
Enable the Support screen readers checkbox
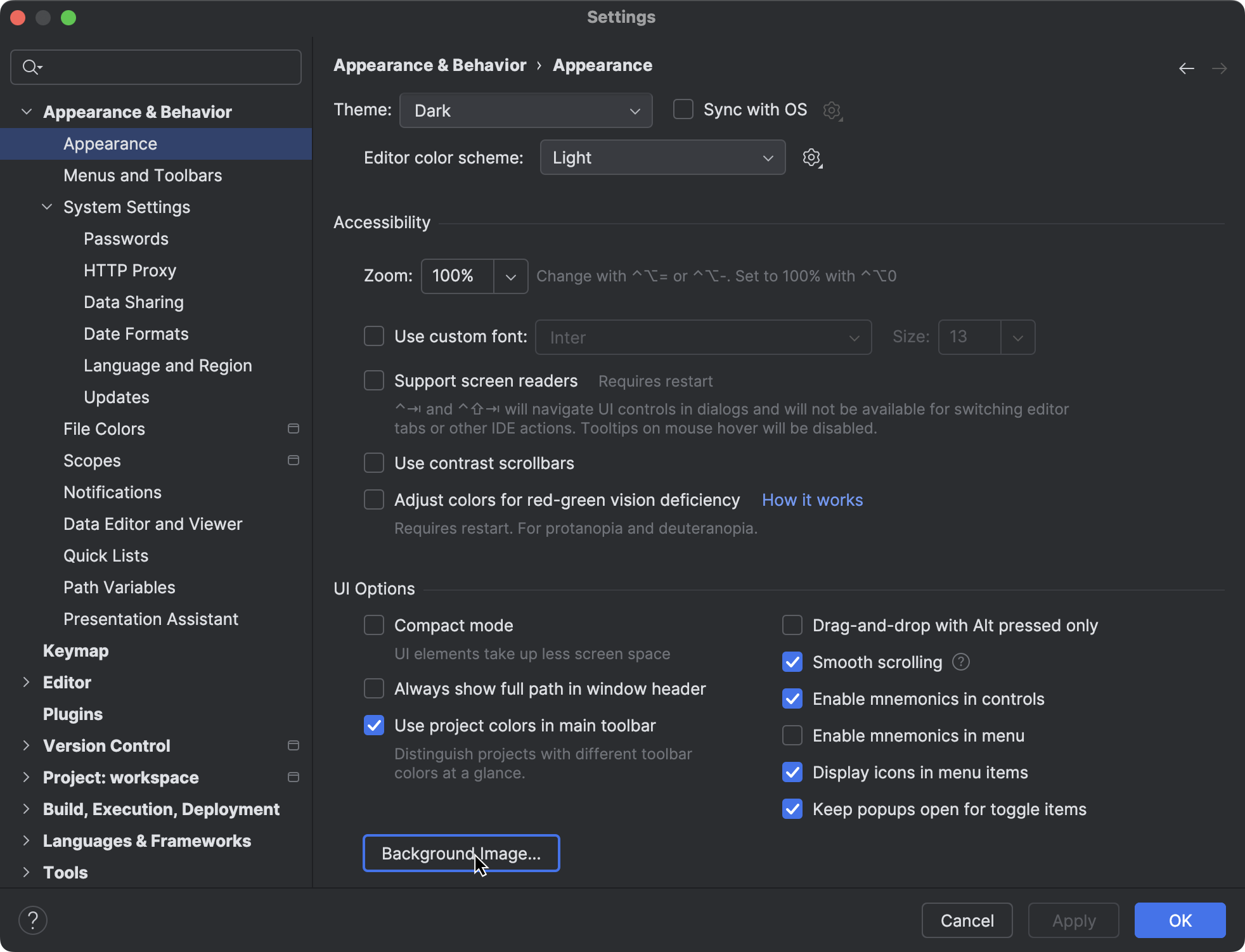pyautogui.click(x=374, y=380)
